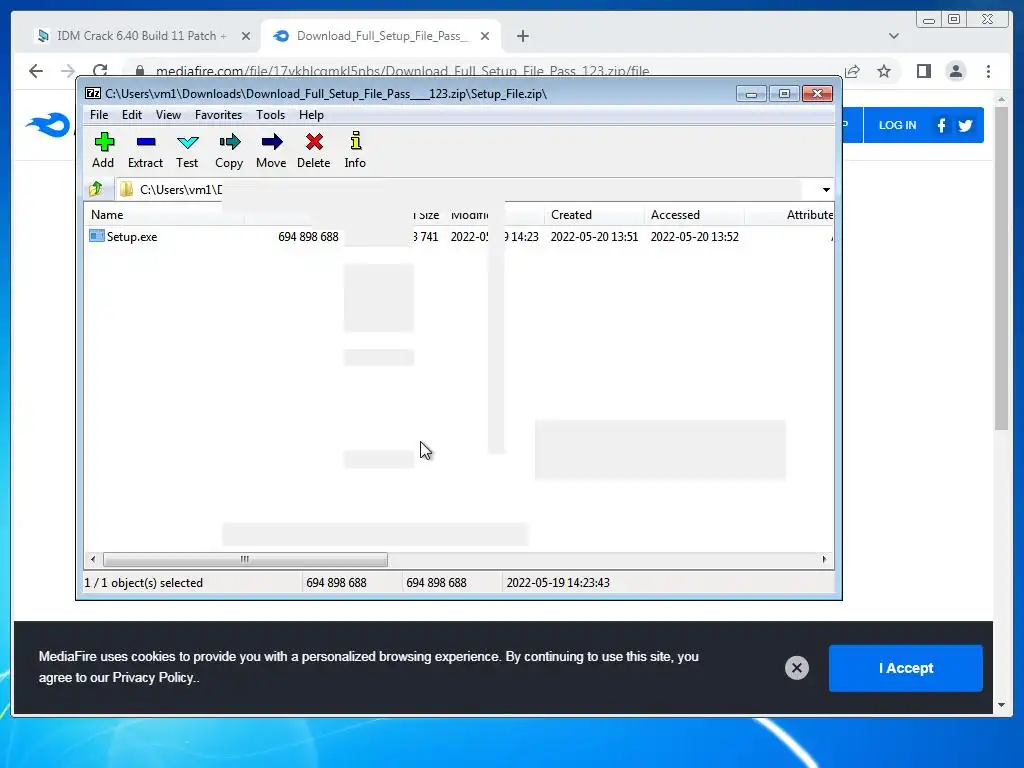The width and height of the screenshot is (1024, 768).
Task: View site security lock icon
Action: pos(139,71)
